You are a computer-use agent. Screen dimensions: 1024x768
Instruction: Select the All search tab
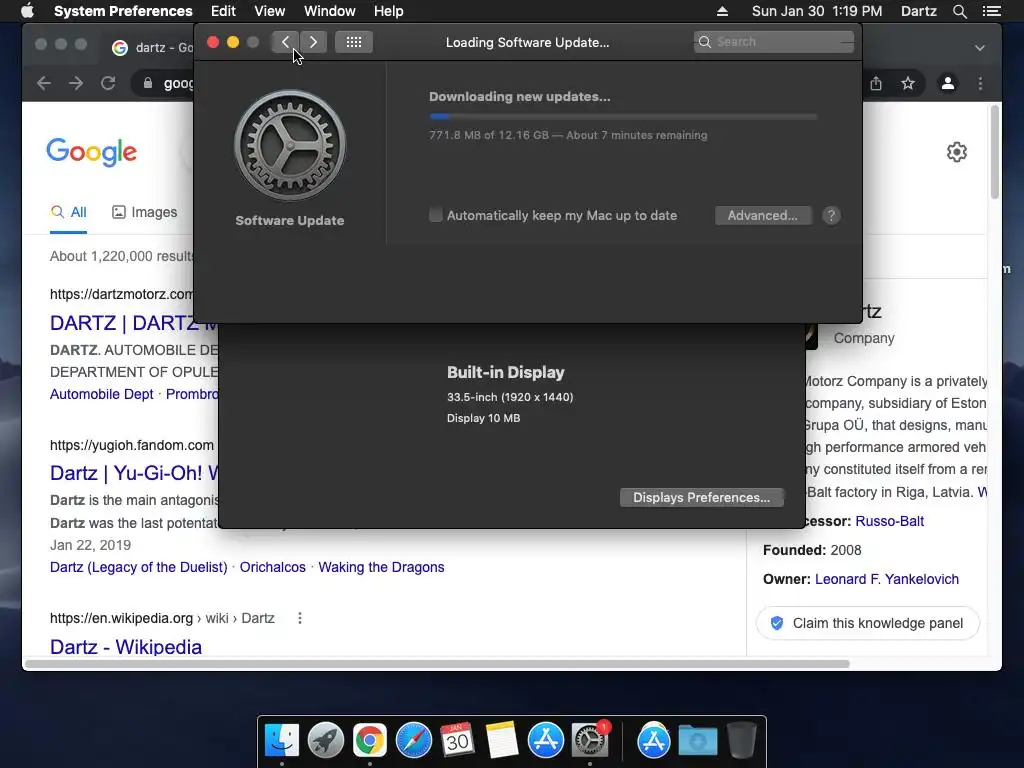69,212
